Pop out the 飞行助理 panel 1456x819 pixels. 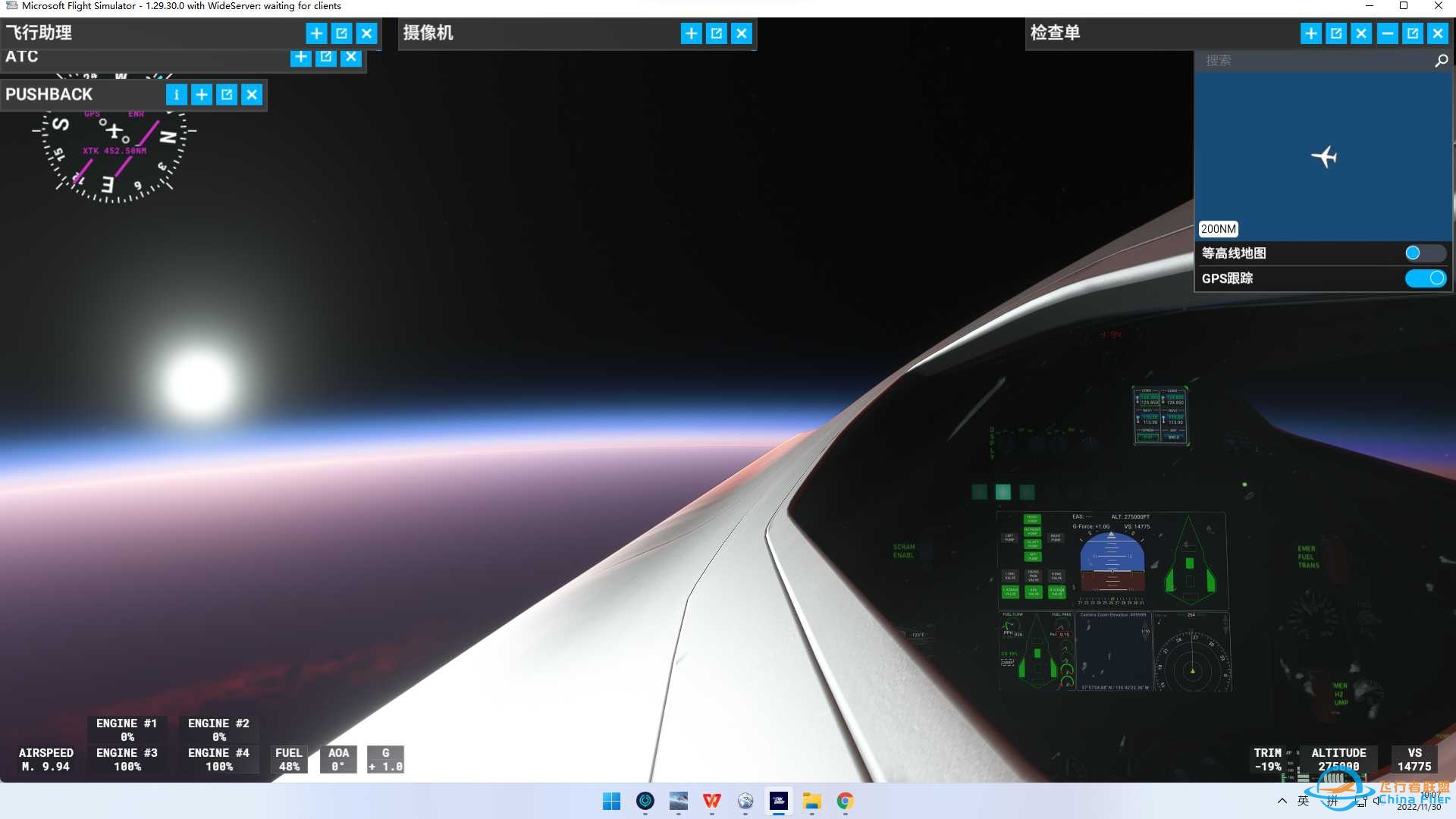coord(341,33)
